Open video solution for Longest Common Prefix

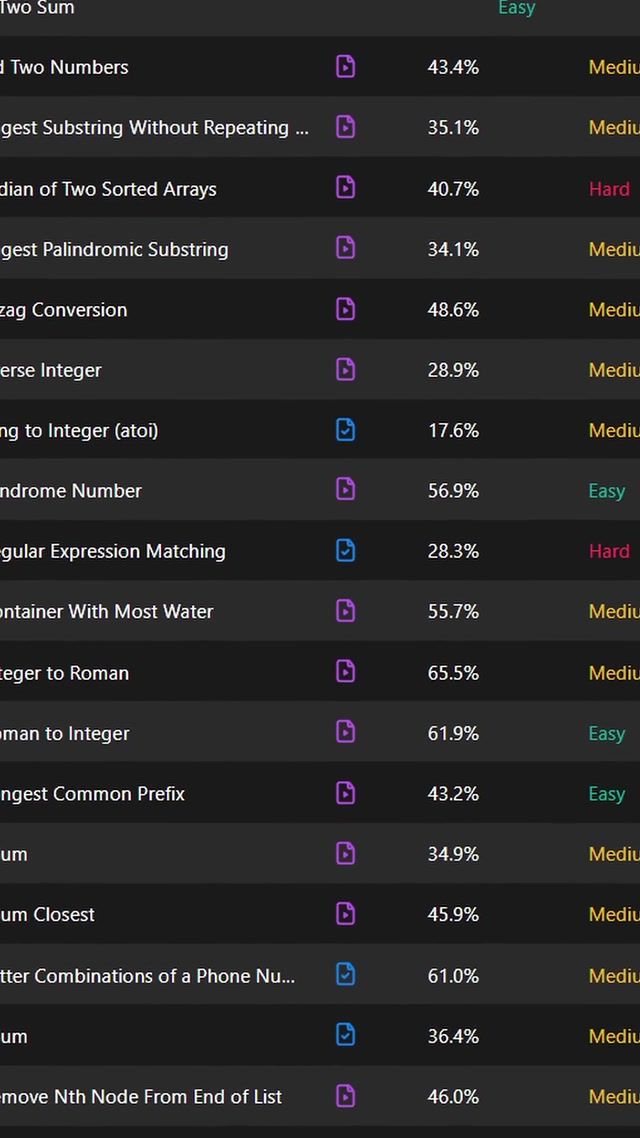tap(345, 793)
